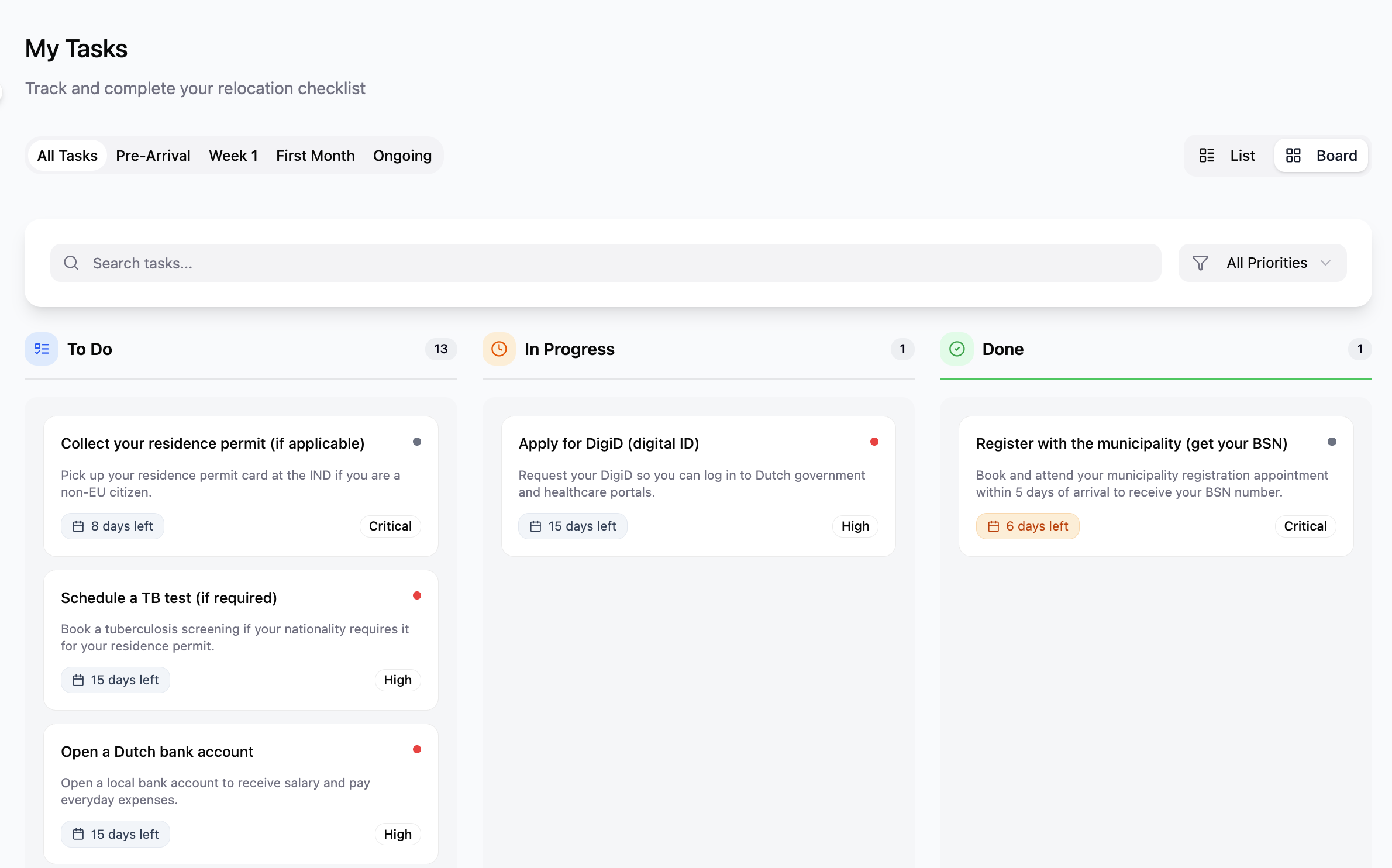This screenshot has height=868, width=1392.
Task: Click the 6 days left badge on the BSN task
Action: (1027, 526)
